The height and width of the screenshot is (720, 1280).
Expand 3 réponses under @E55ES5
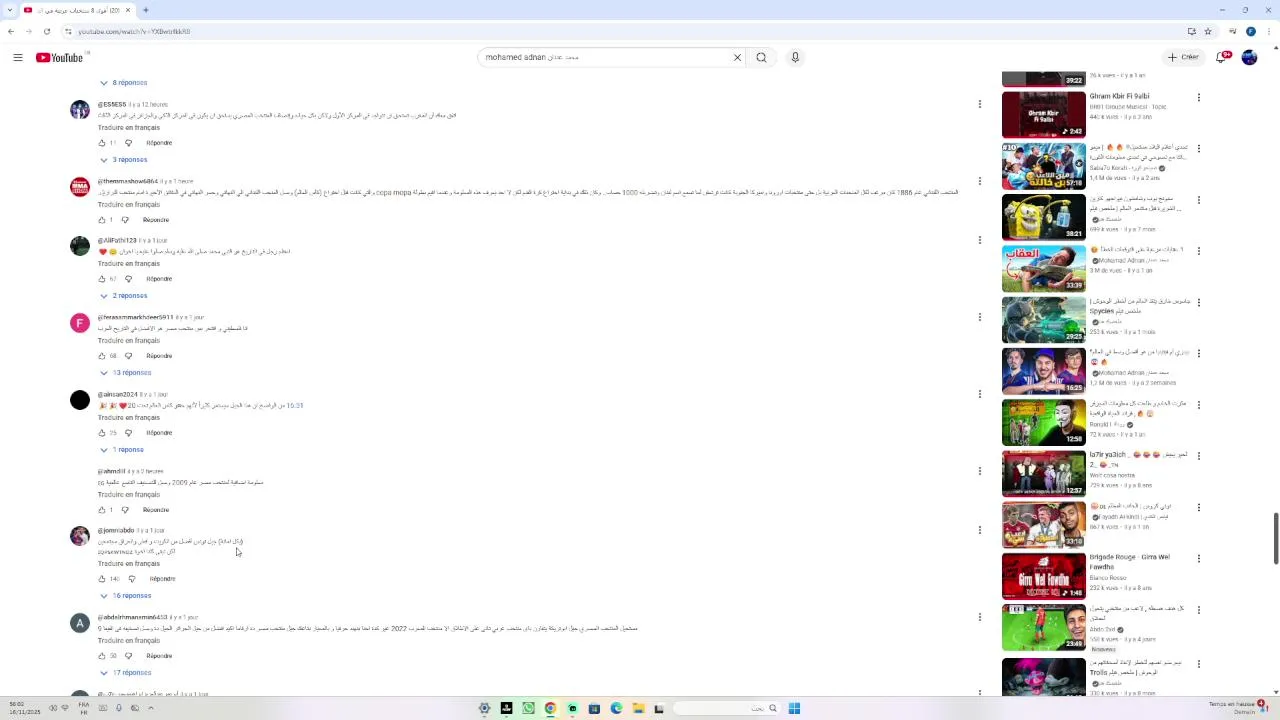[124, 160]
